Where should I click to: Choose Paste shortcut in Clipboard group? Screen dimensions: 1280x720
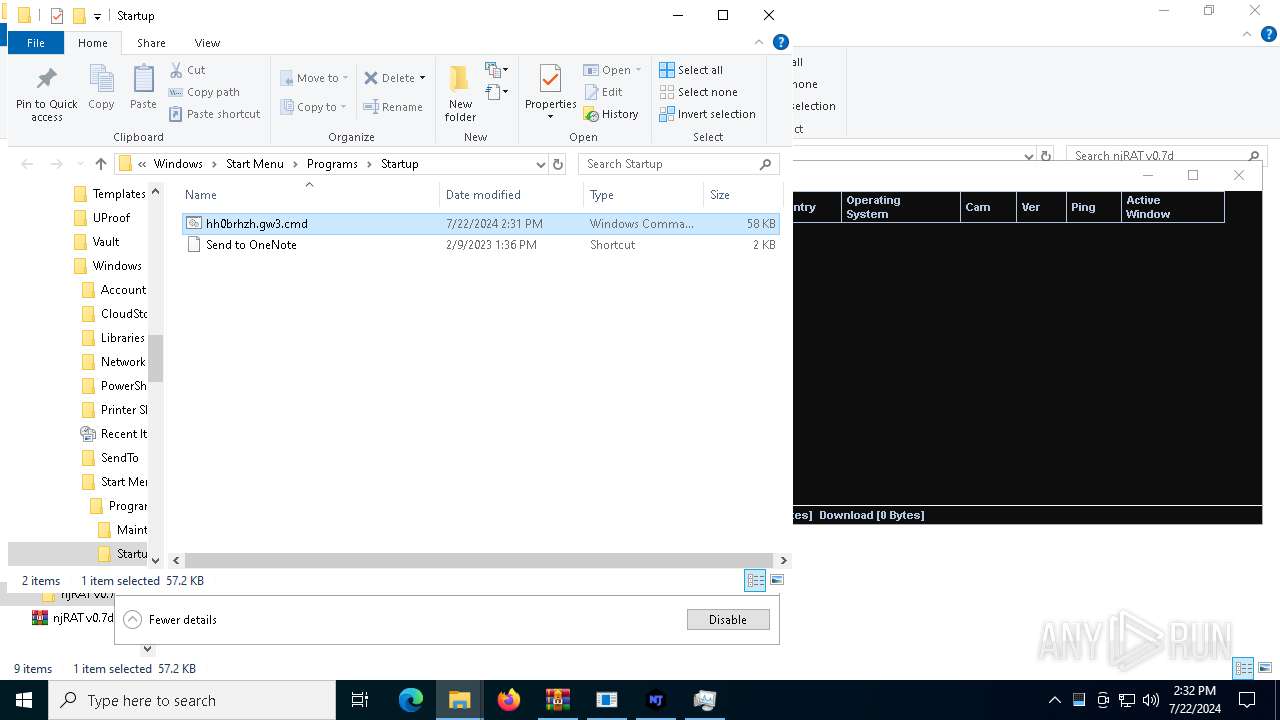click(214, 114)
